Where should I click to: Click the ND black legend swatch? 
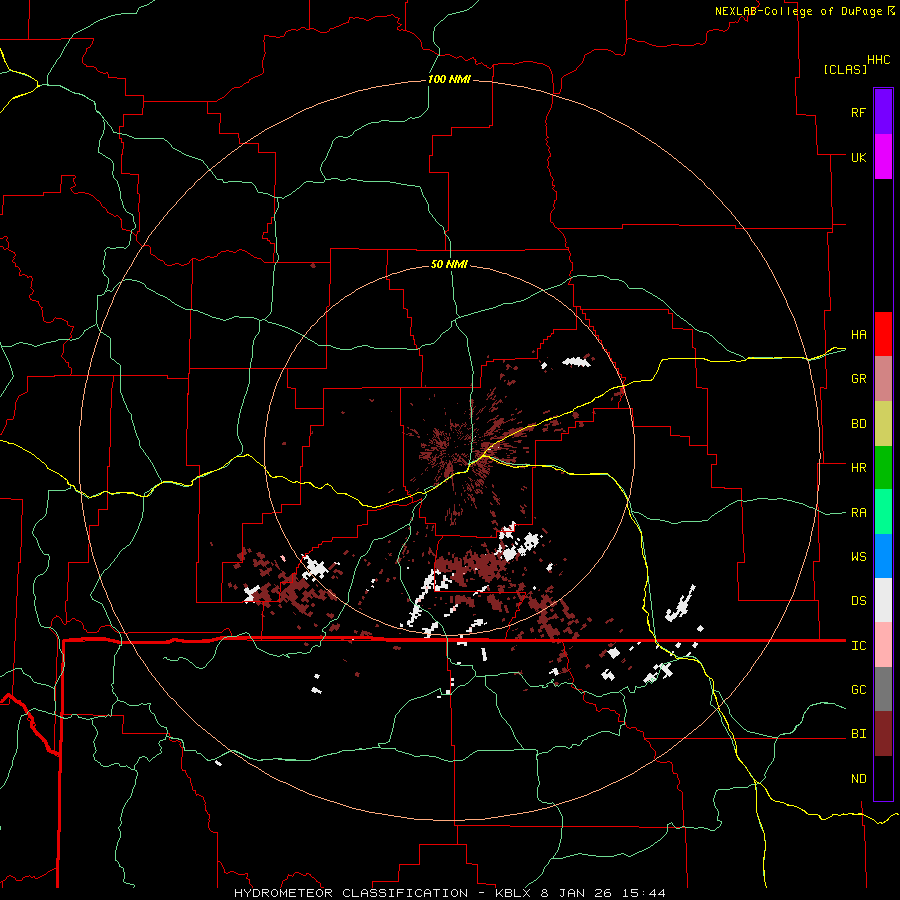[883, 778]
